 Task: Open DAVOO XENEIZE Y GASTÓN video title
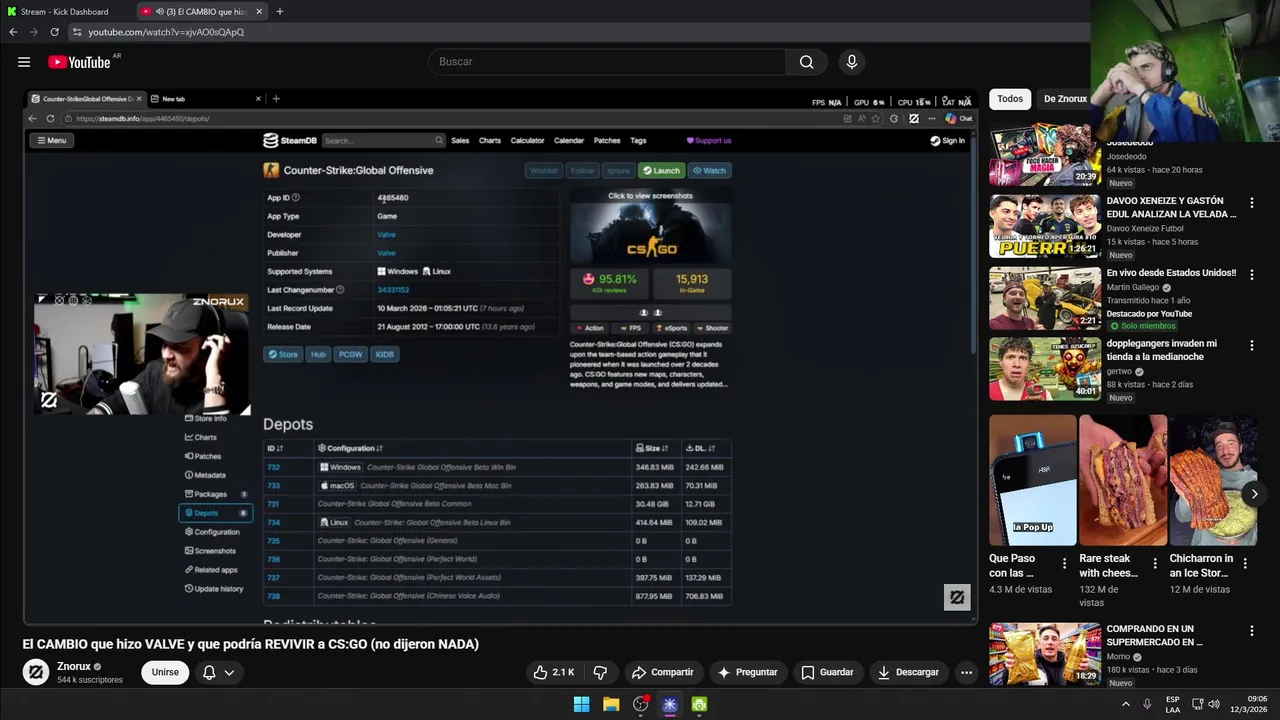point(1171,207)
